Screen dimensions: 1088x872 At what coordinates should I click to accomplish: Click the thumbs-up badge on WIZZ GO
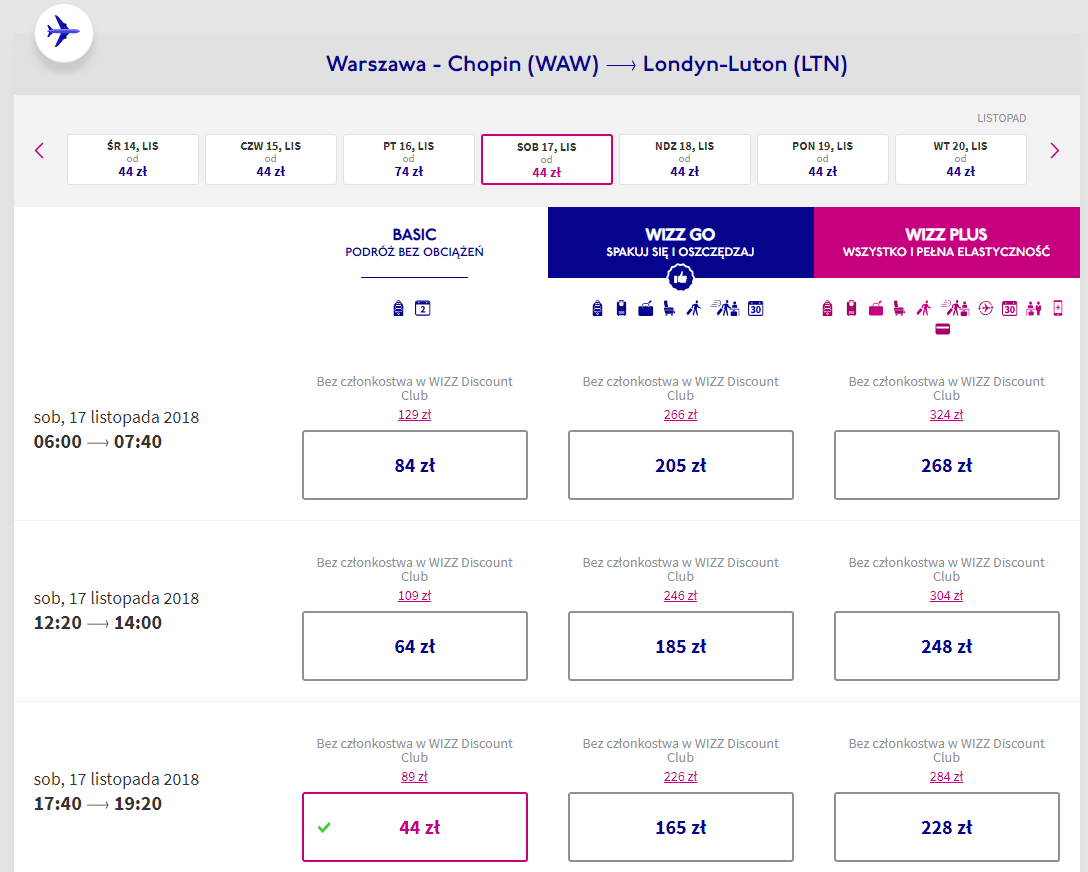coord(680,278)
